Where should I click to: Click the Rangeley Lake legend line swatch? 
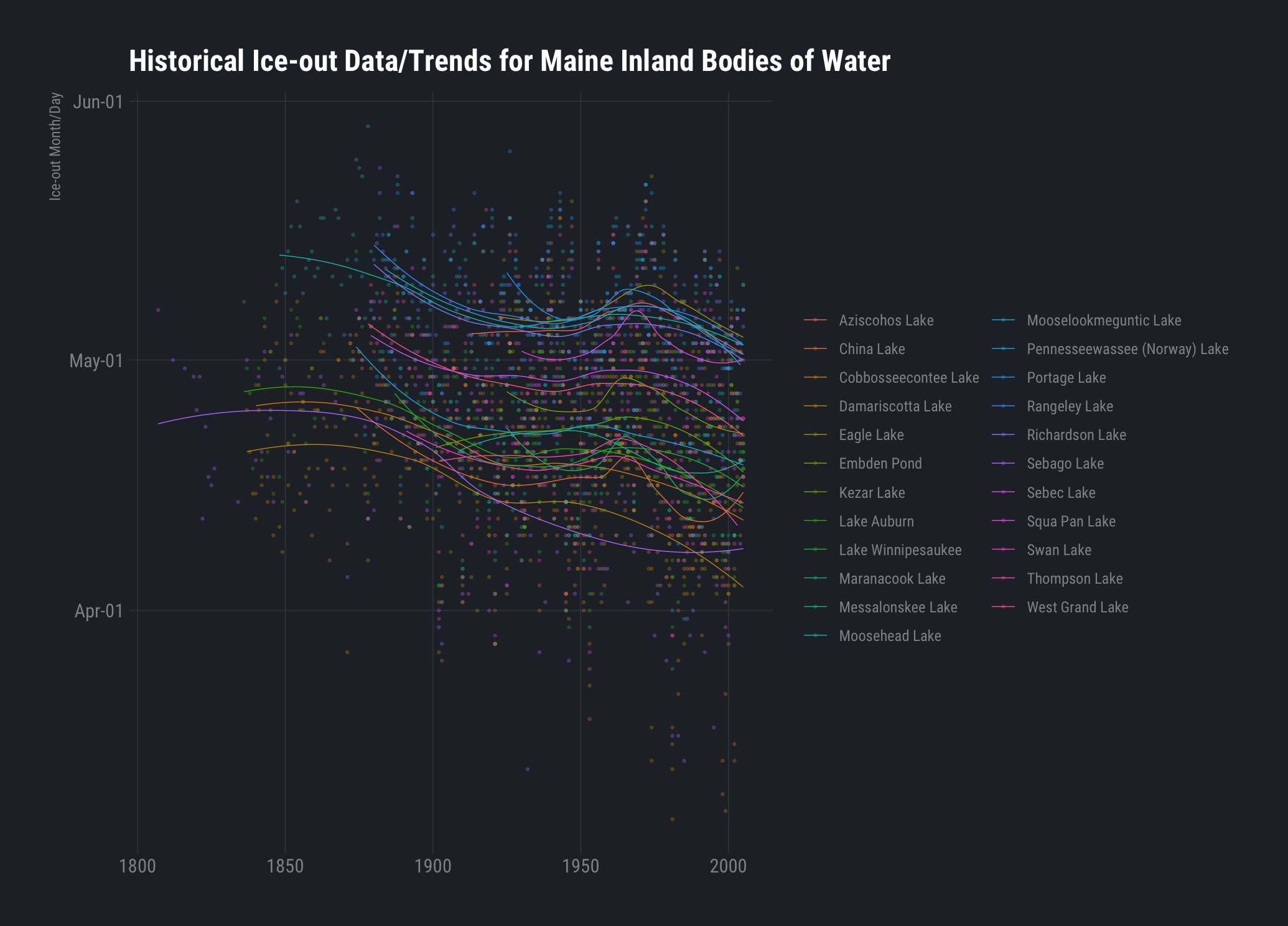1003,406
